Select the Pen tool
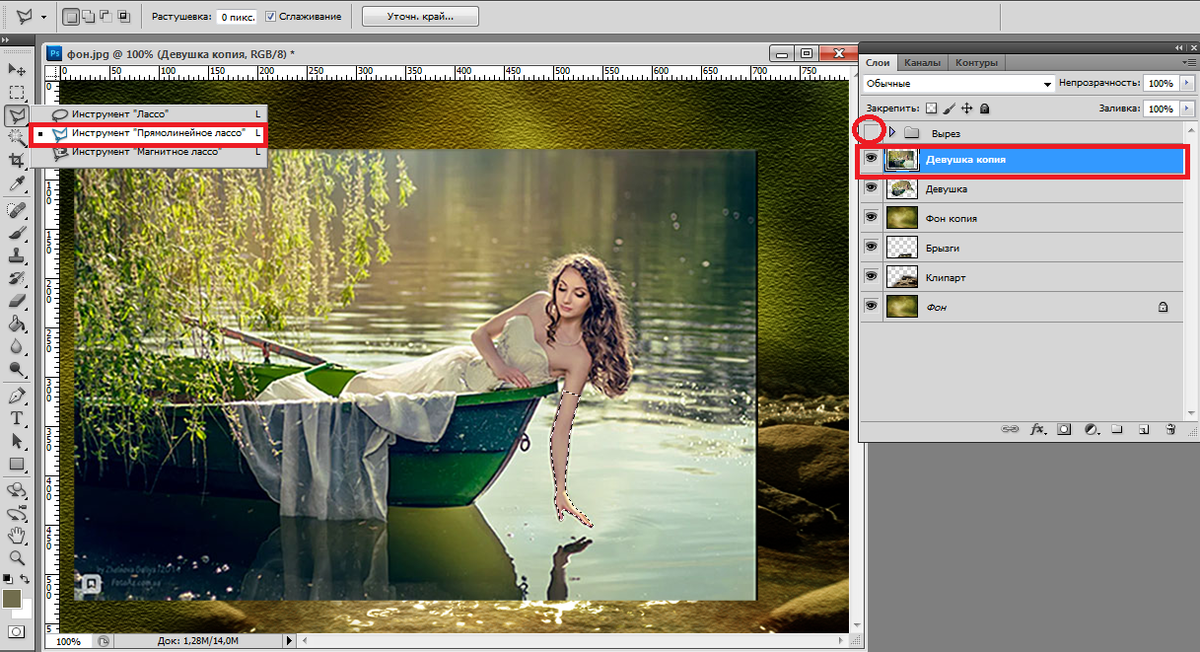The image size is (1200, 652). pyautogui.click(x=16, y=395)
